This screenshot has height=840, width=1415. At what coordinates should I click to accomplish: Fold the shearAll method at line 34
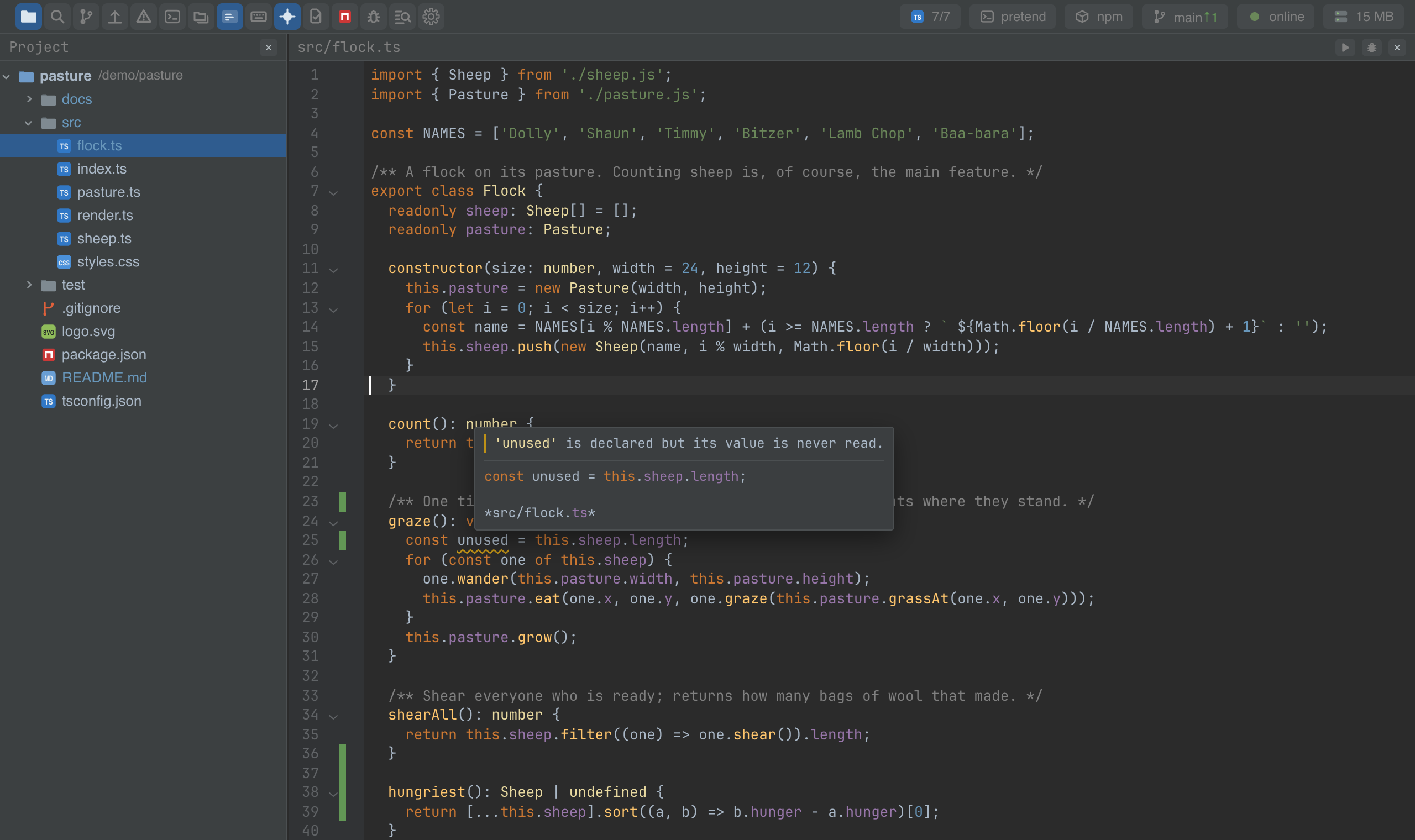(x=333, y=717)
